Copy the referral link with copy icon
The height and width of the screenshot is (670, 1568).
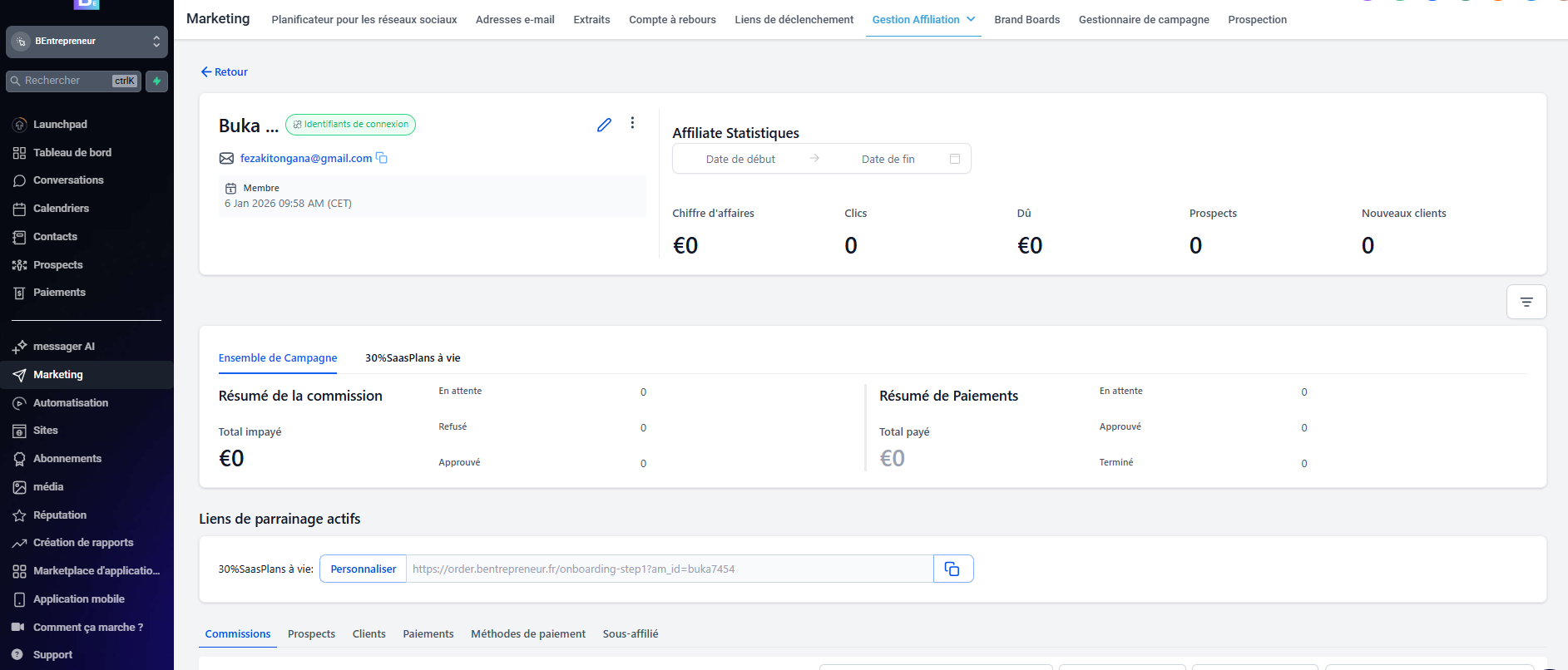[x=952, y=569]
